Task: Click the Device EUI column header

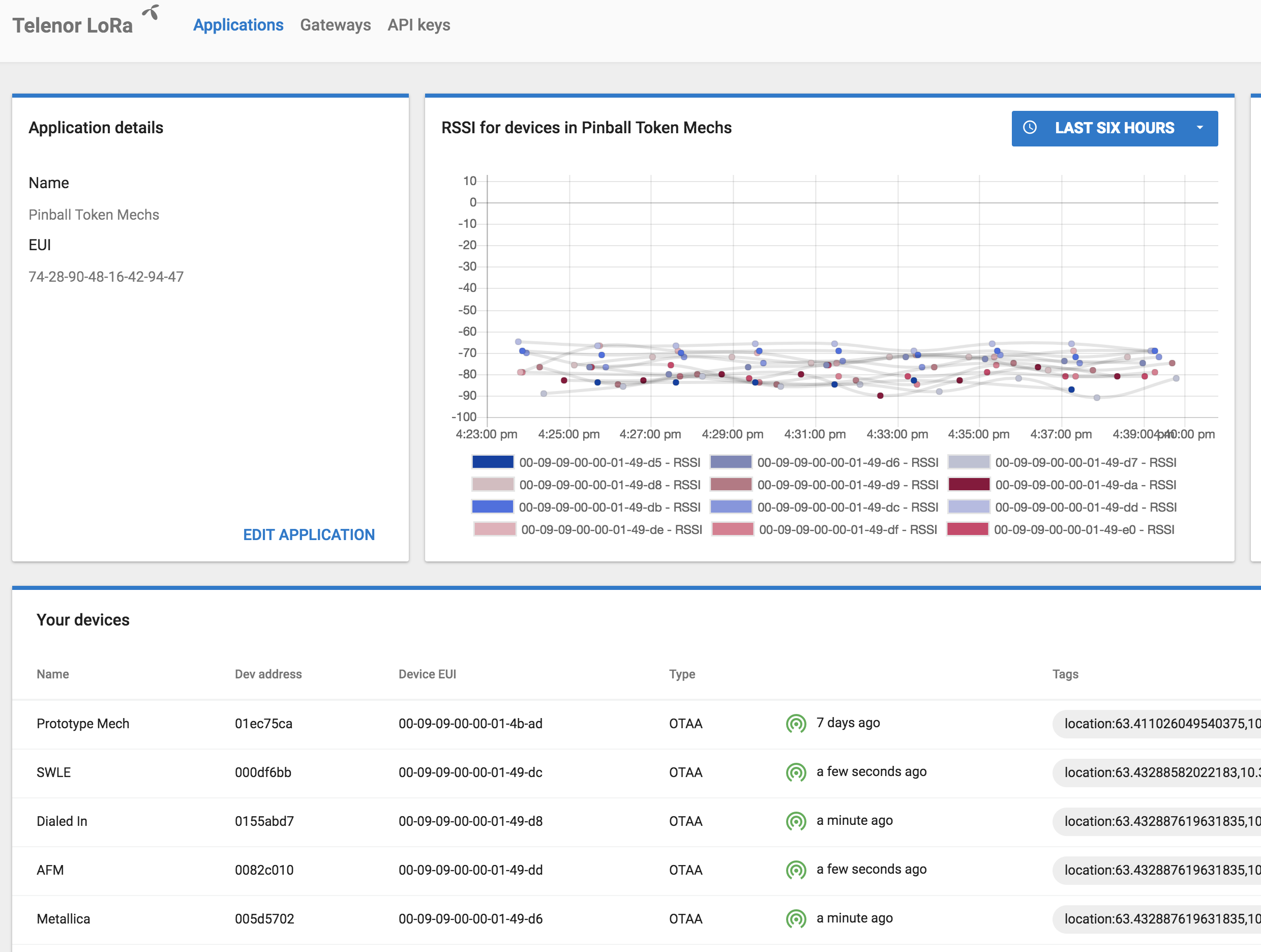Action: coord(428,674)
